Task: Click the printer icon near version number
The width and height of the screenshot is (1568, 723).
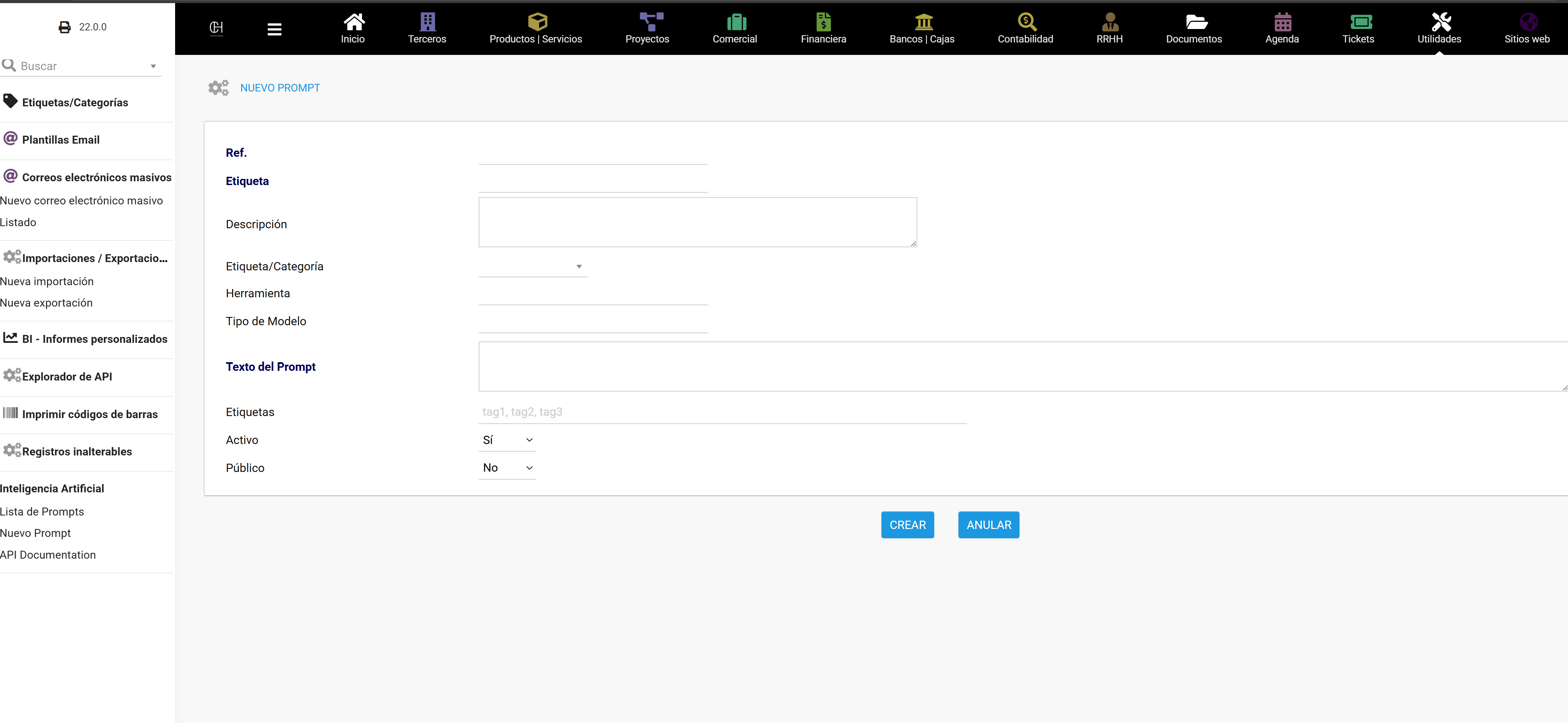Action: tap(65, 27)
